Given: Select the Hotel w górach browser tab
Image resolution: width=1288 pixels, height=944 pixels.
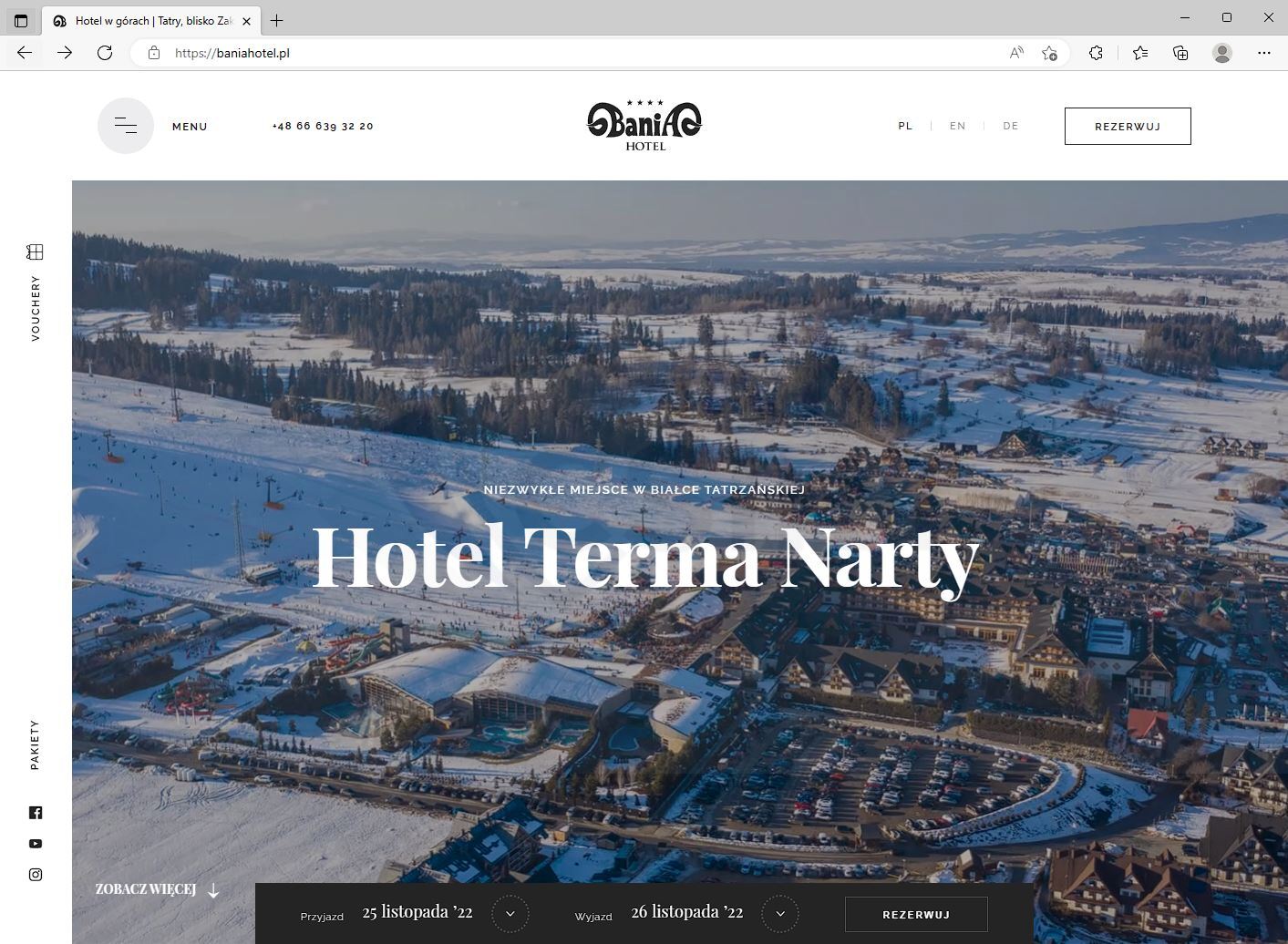Looking at the screenshot, I should (152, 21).
